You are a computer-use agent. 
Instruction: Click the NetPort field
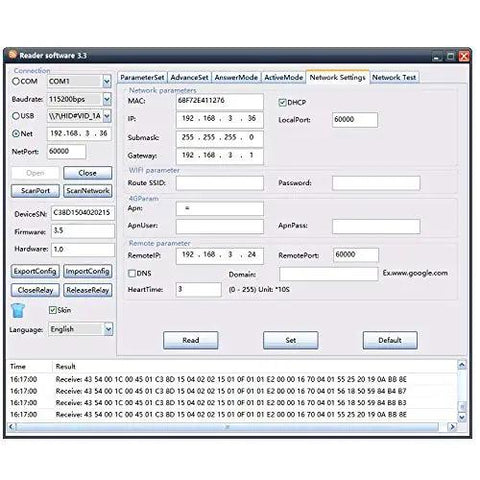click(66, 152)
